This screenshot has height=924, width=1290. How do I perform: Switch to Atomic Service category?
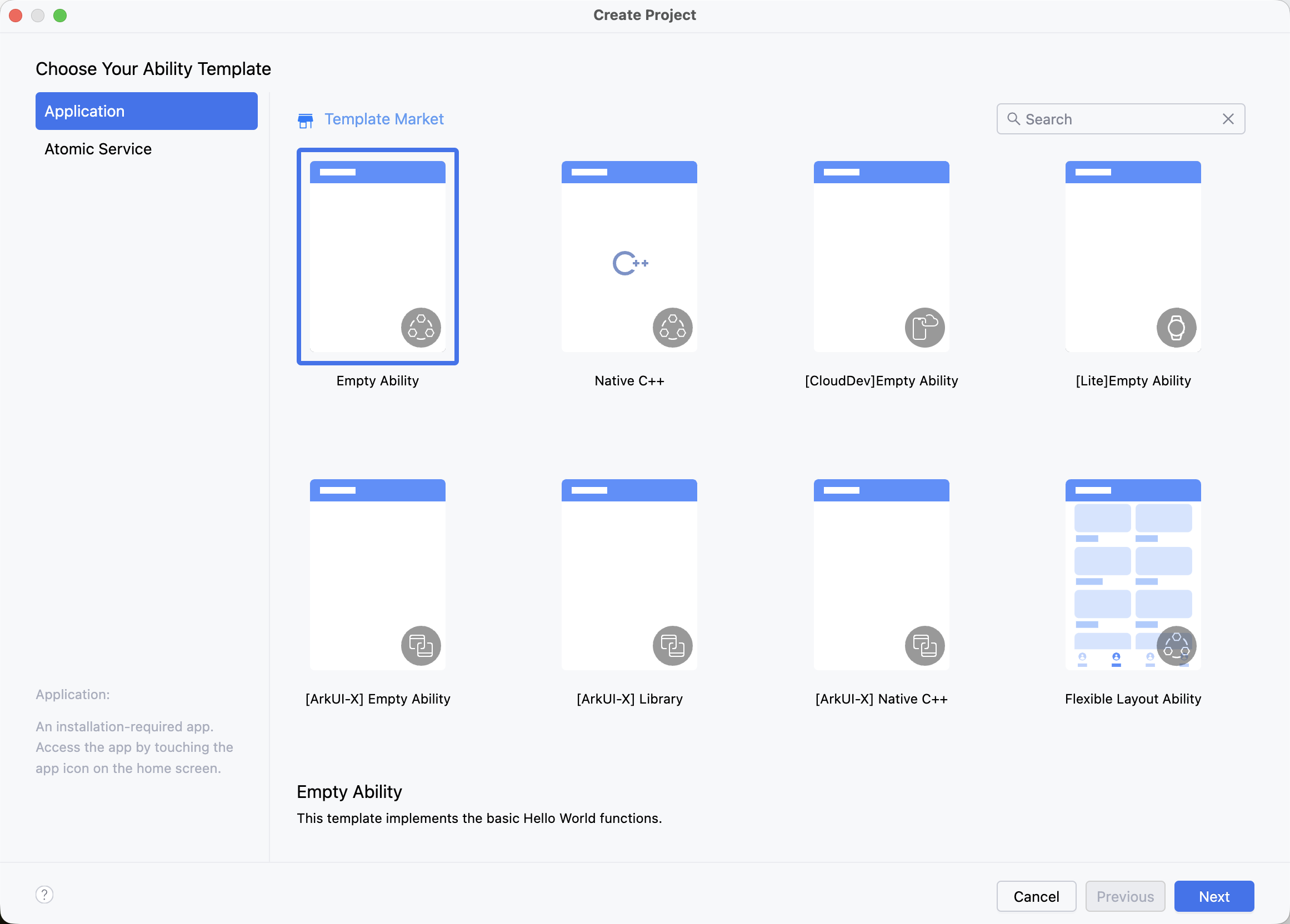[98, 149]
